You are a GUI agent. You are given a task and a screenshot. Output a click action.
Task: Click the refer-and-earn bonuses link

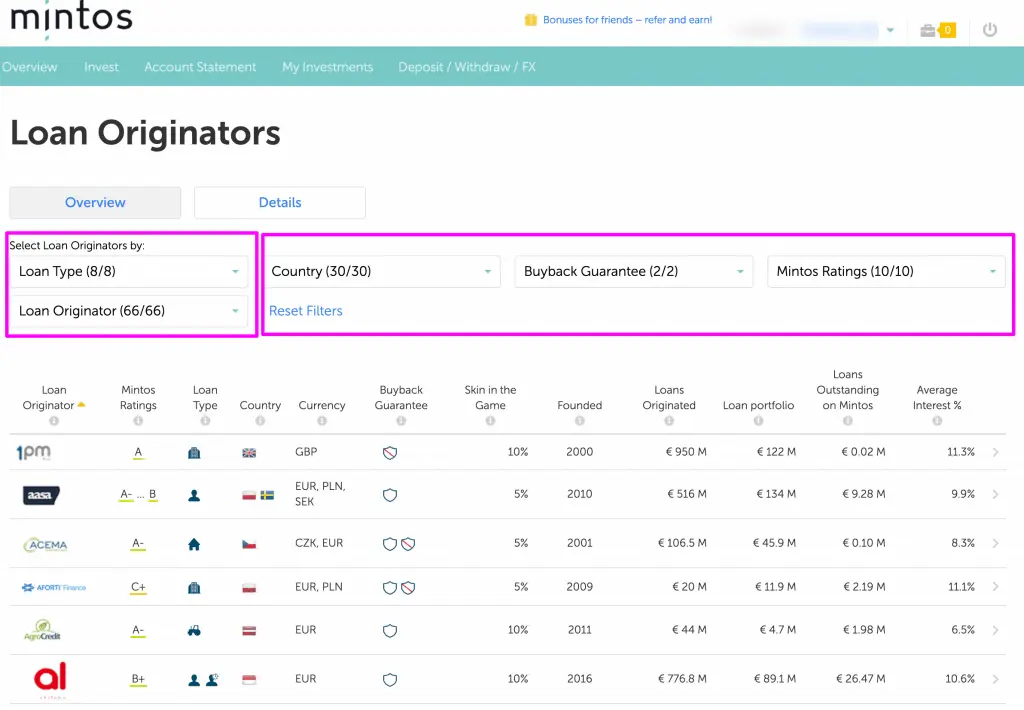pos(628,19)
